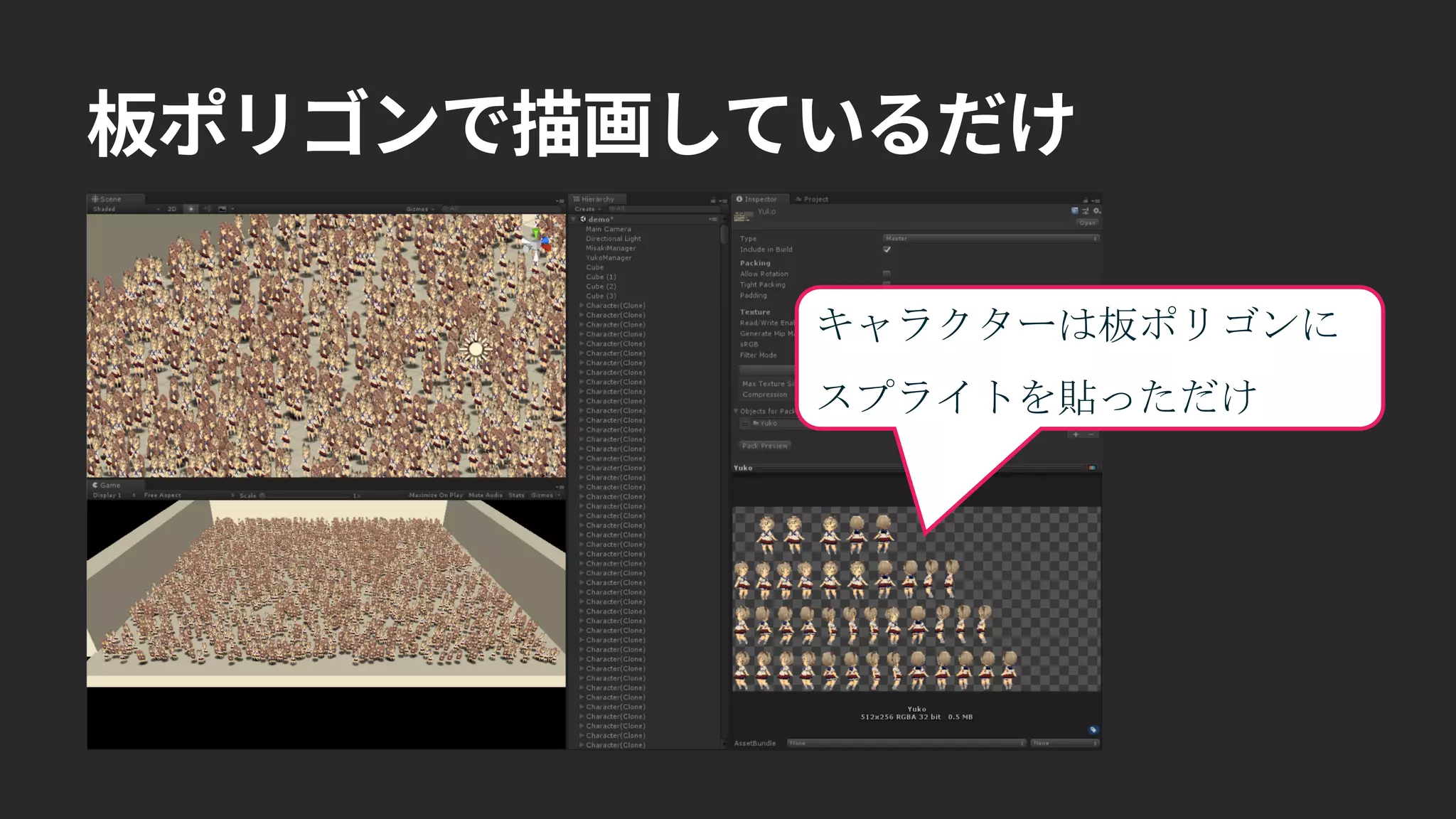Open AssetBundle variant dropdown
Image resolution: width=1456 pixels, height=819 pixels.
[x=1065, y=744]
